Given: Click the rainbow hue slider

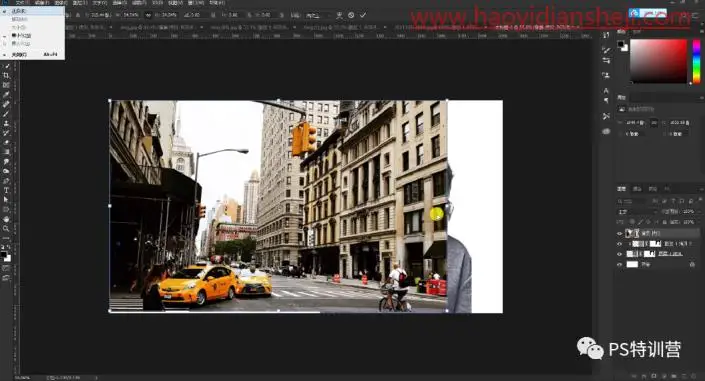Looking at the screenshot, I should click(x=696, y=61).
